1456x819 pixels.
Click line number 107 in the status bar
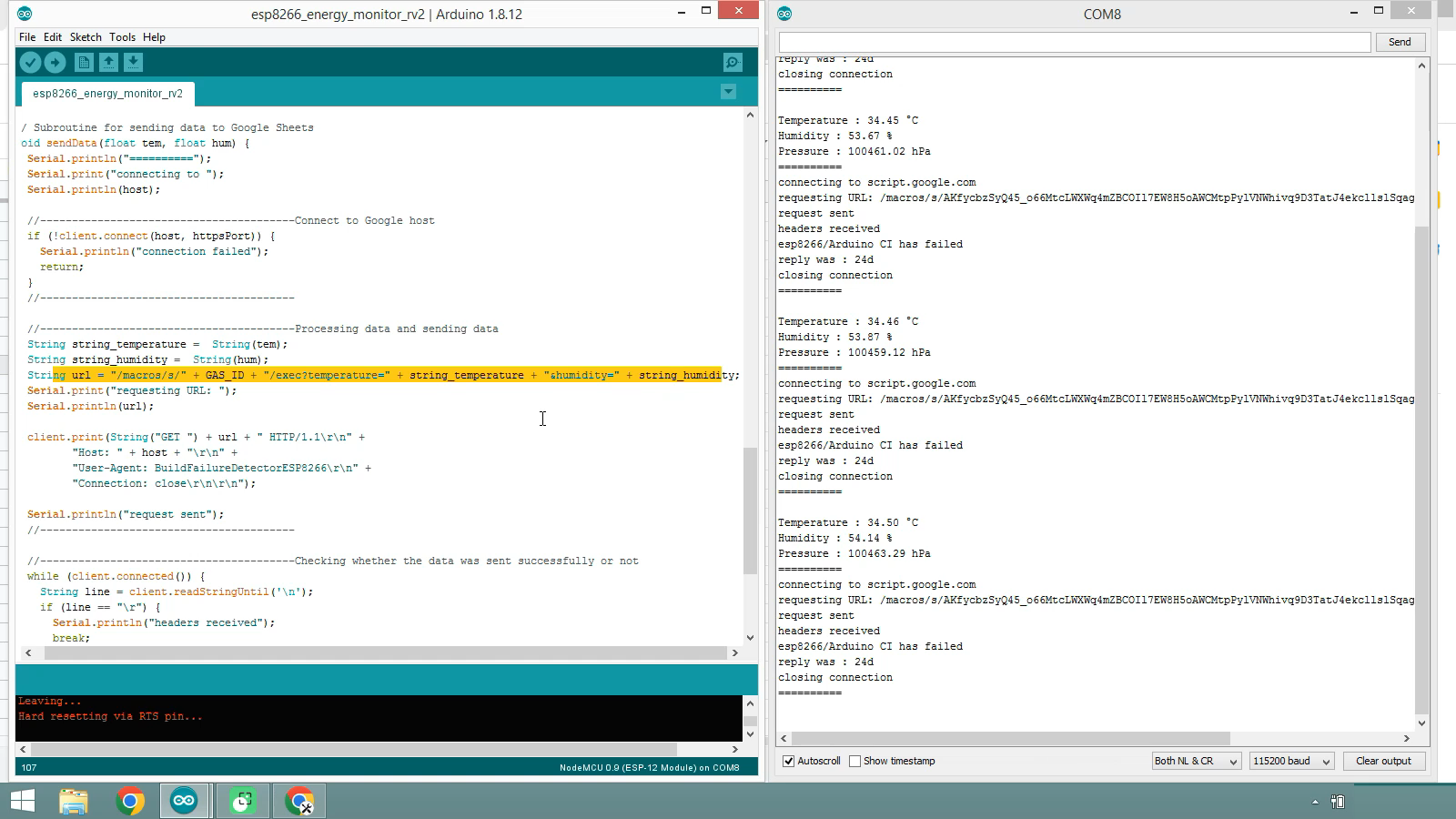(x=29, y=768)
